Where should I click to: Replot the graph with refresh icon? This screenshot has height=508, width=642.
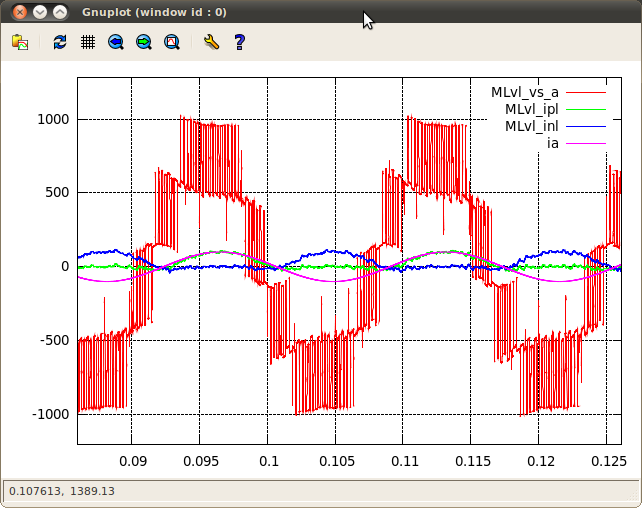tap(60, 42)
